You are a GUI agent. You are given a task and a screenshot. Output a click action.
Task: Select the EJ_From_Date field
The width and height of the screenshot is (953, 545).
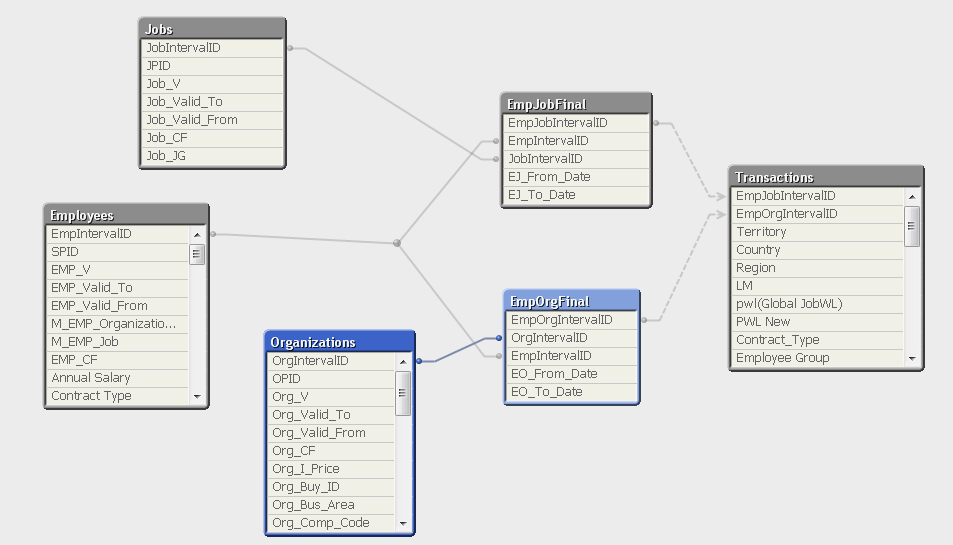[x=576, y=177]
